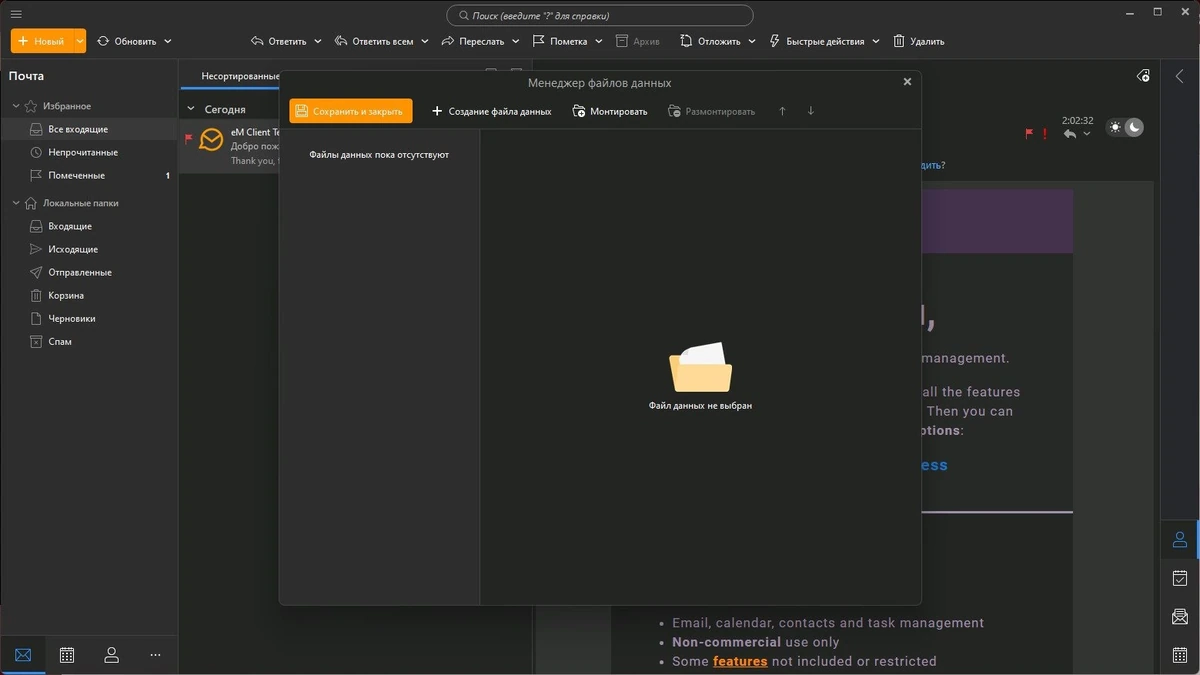The width and height of the screenshot is (1200, 675).
Task: Open the hamburger main menu
Action: [x=16, y=14]
